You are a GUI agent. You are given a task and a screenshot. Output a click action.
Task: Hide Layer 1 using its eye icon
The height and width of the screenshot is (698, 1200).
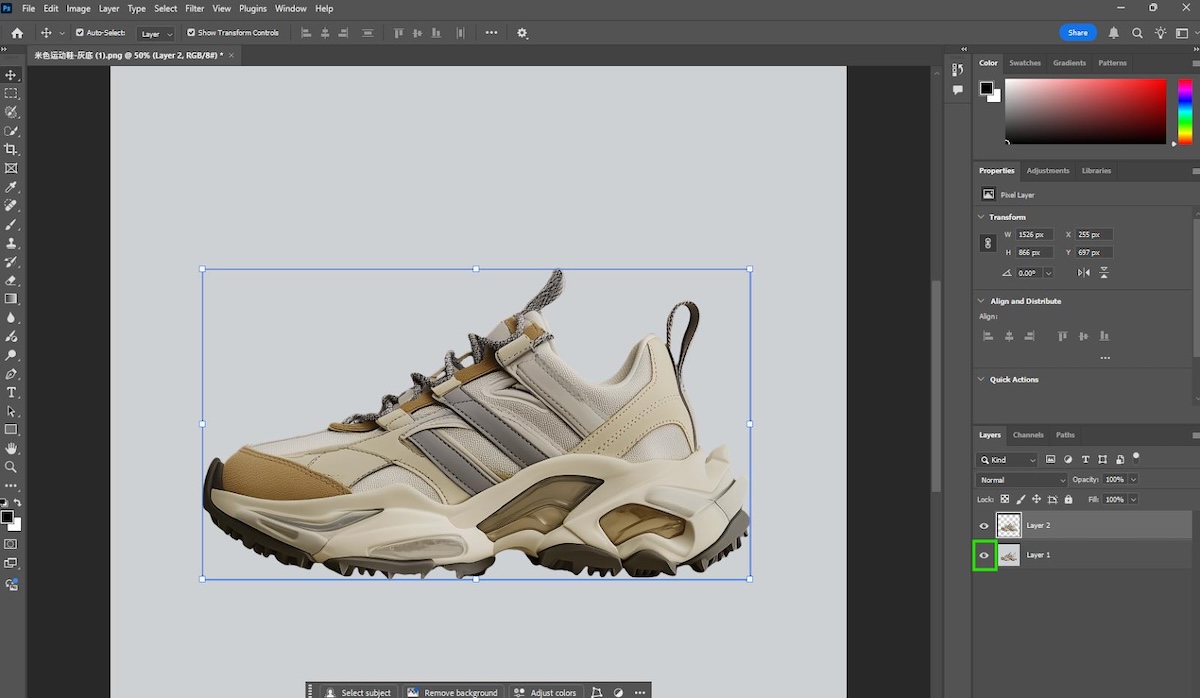[x=984, y=555]
